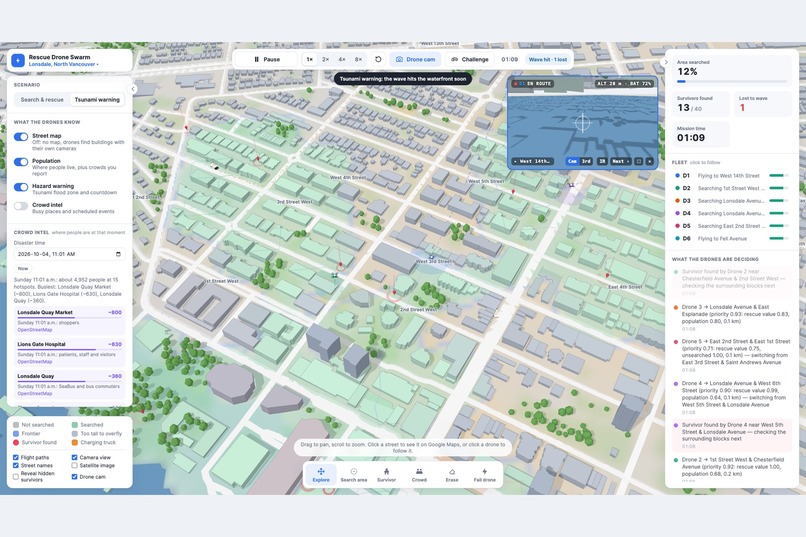Image resolution: width=806 pixels, height=537 pixels.
Task: Open the Drone 3 Lonsdale Avenue decision entry
Action: point(732,318)
